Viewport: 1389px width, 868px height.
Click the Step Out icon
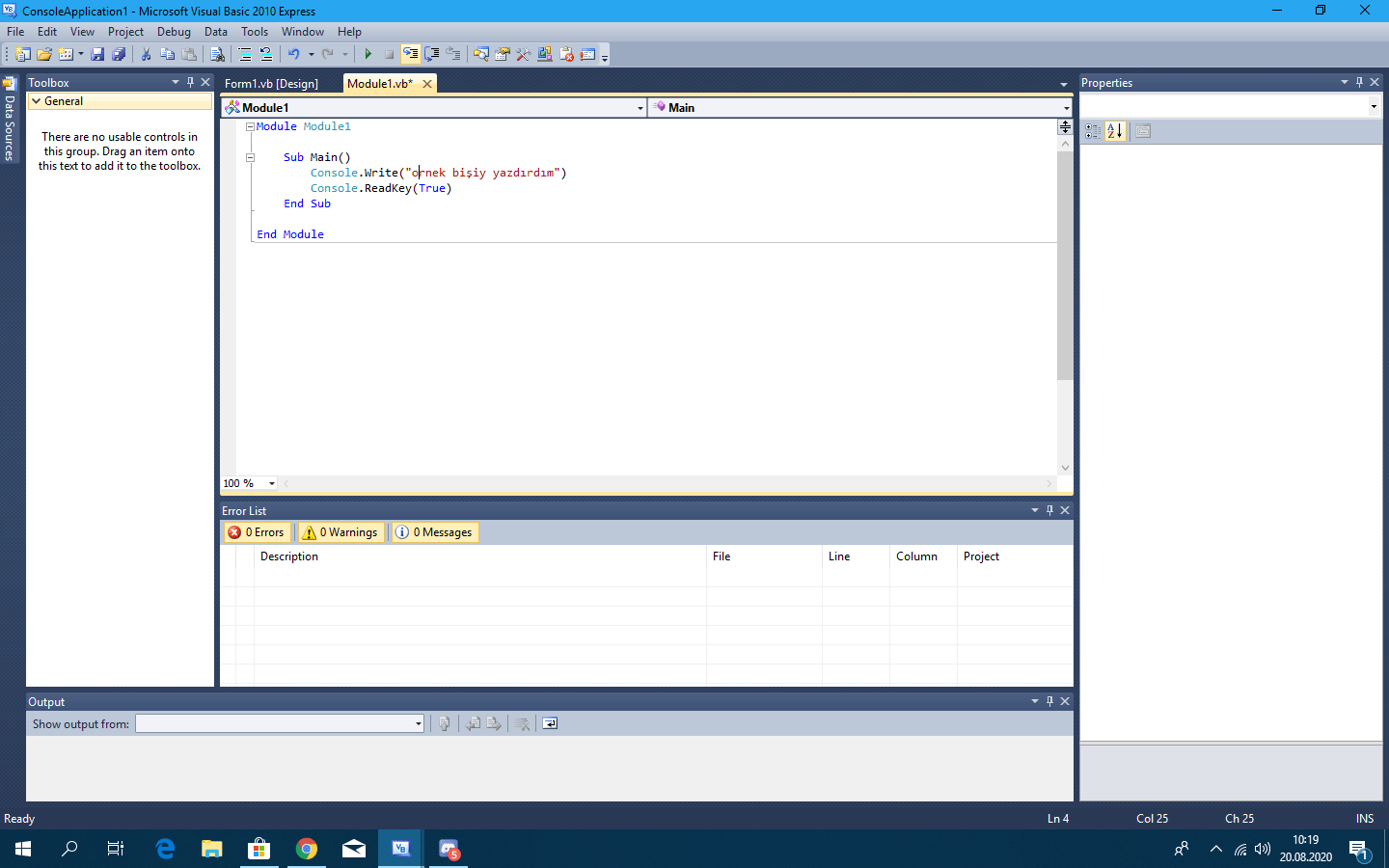click(x=453, y=54)
